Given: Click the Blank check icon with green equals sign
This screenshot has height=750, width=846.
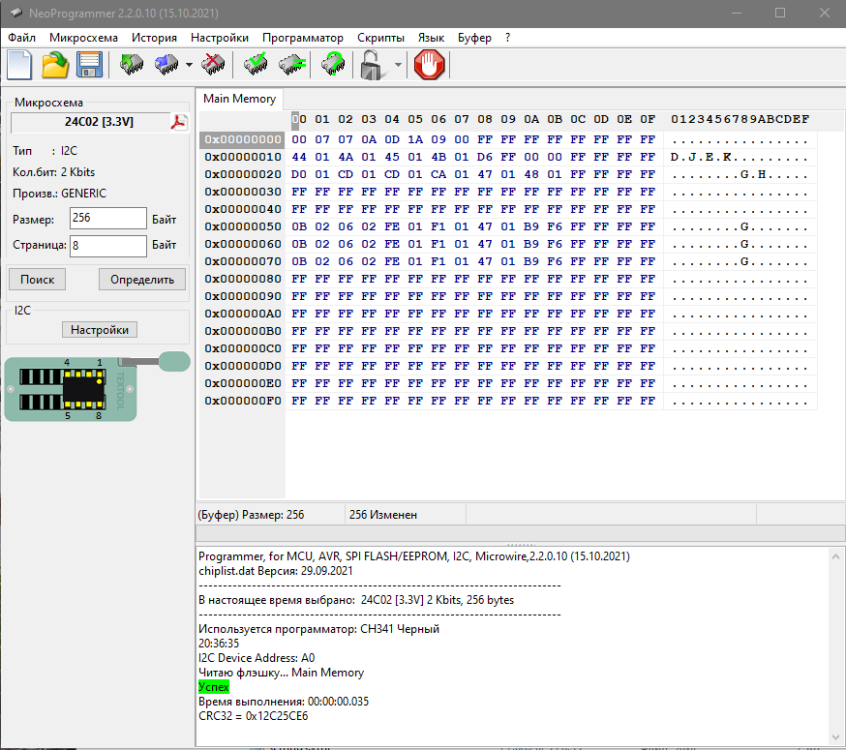Looking at the screenshot, I should pyautogui.click(x=291, y=65).
